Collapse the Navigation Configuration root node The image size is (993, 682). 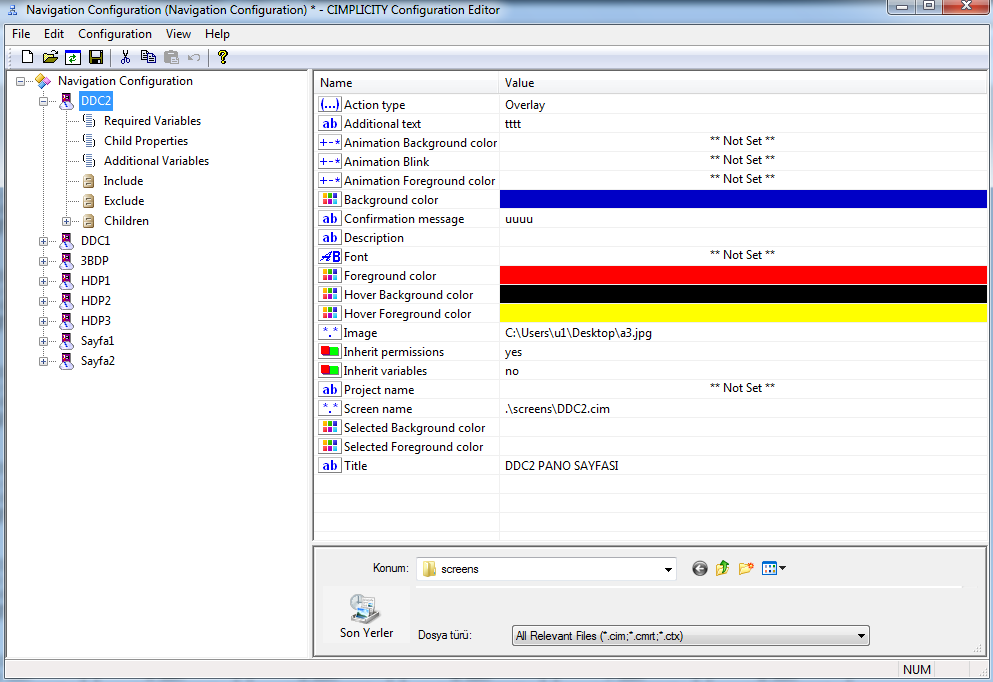[20, 81]
